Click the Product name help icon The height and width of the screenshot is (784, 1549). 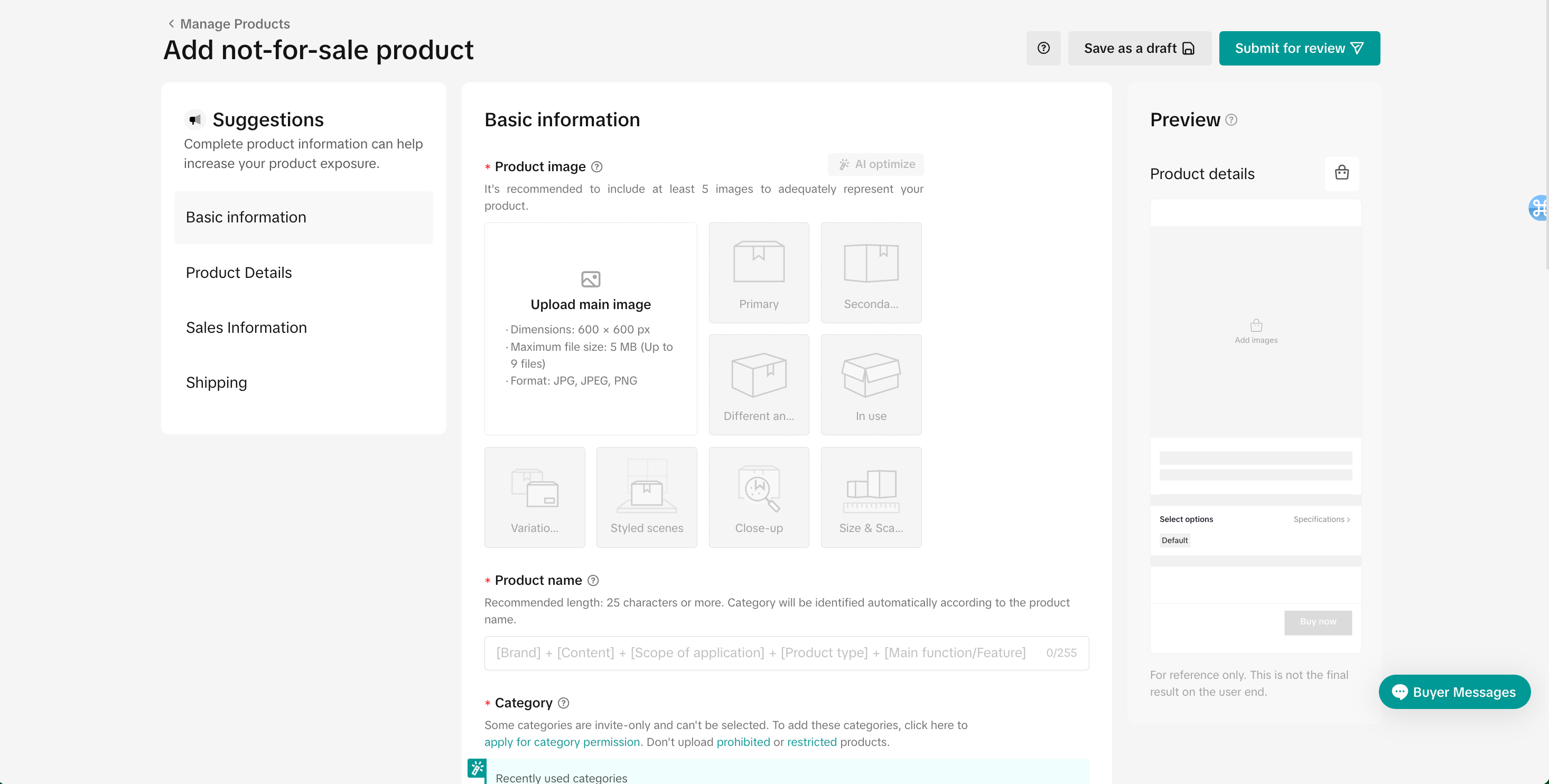pos(593,580)
